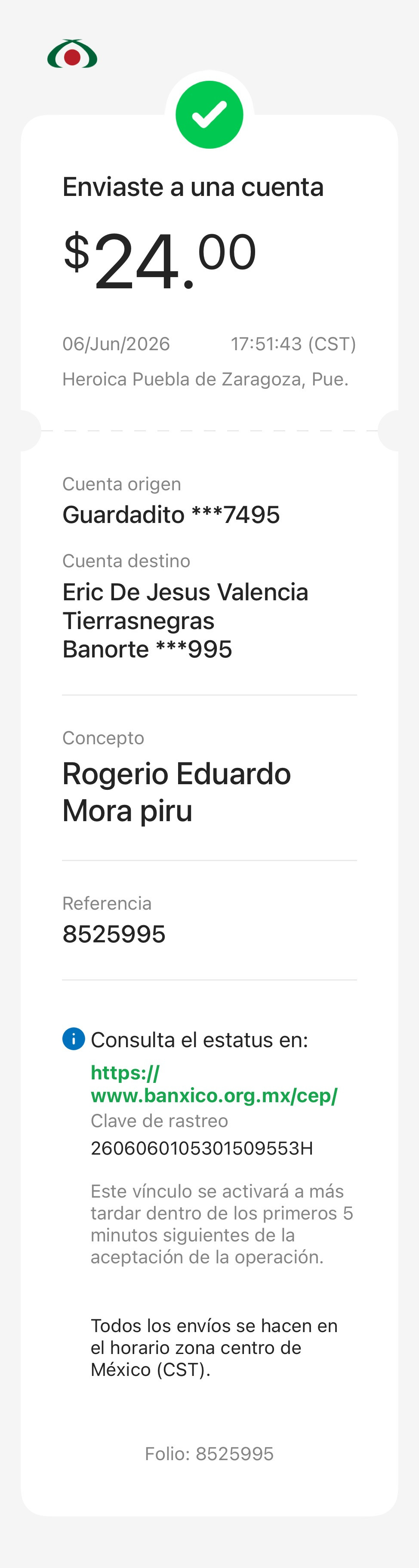
Task: Click the green success checkmark icon
Action: 209,115
